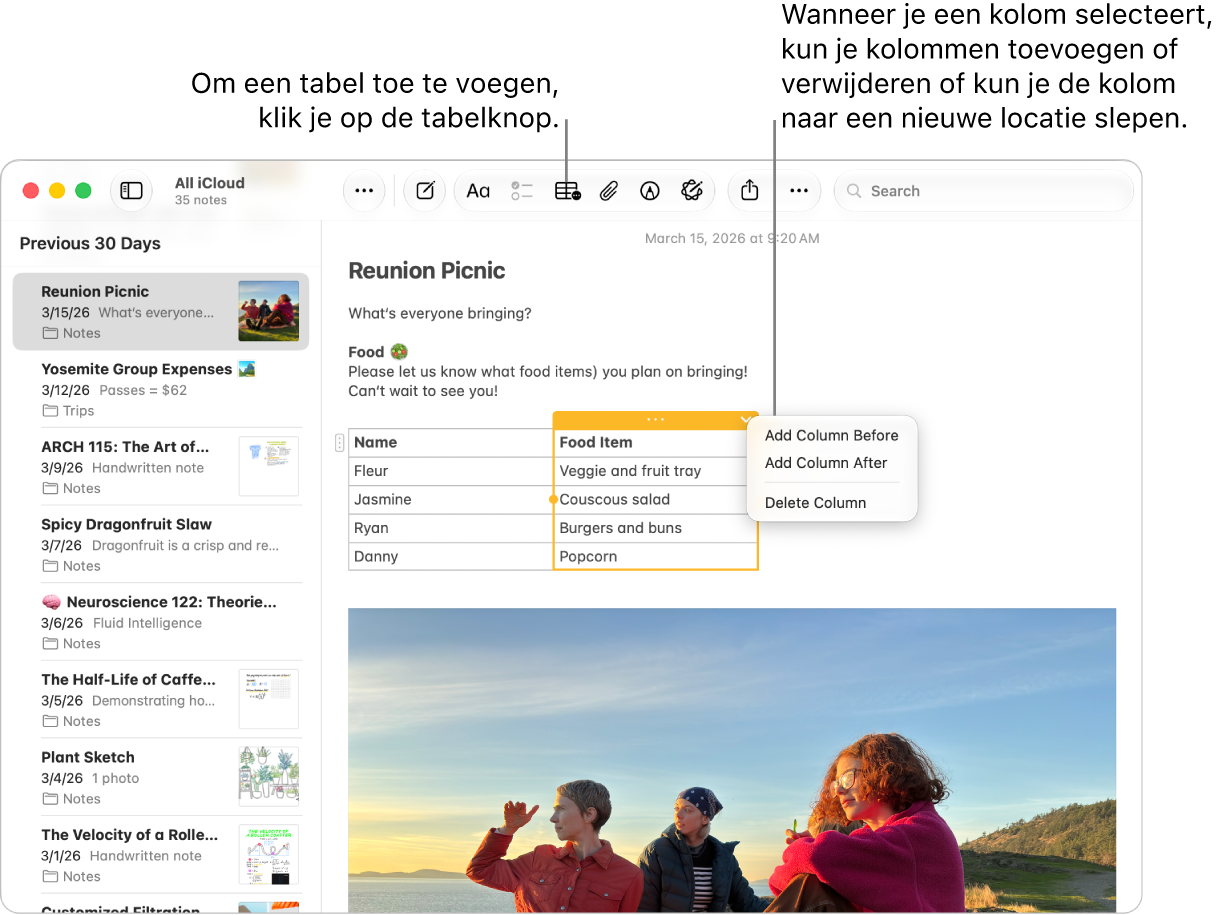
Task: Open the more options button beside All iCloud
Action: point(364,191)
